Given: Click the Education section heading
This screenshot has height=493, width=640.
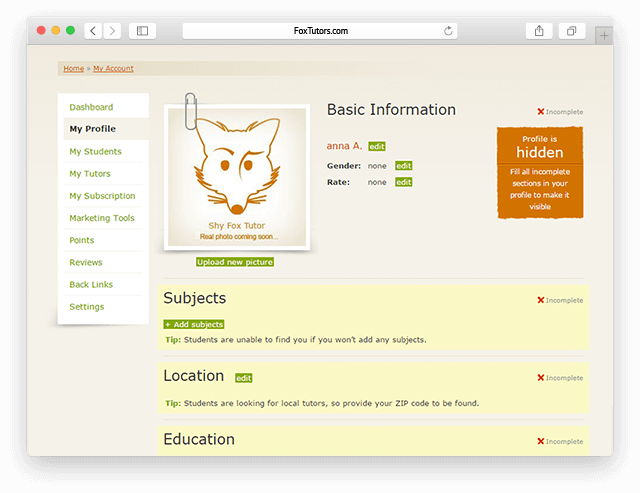Looking at the screenshot, I should point(199,440).
